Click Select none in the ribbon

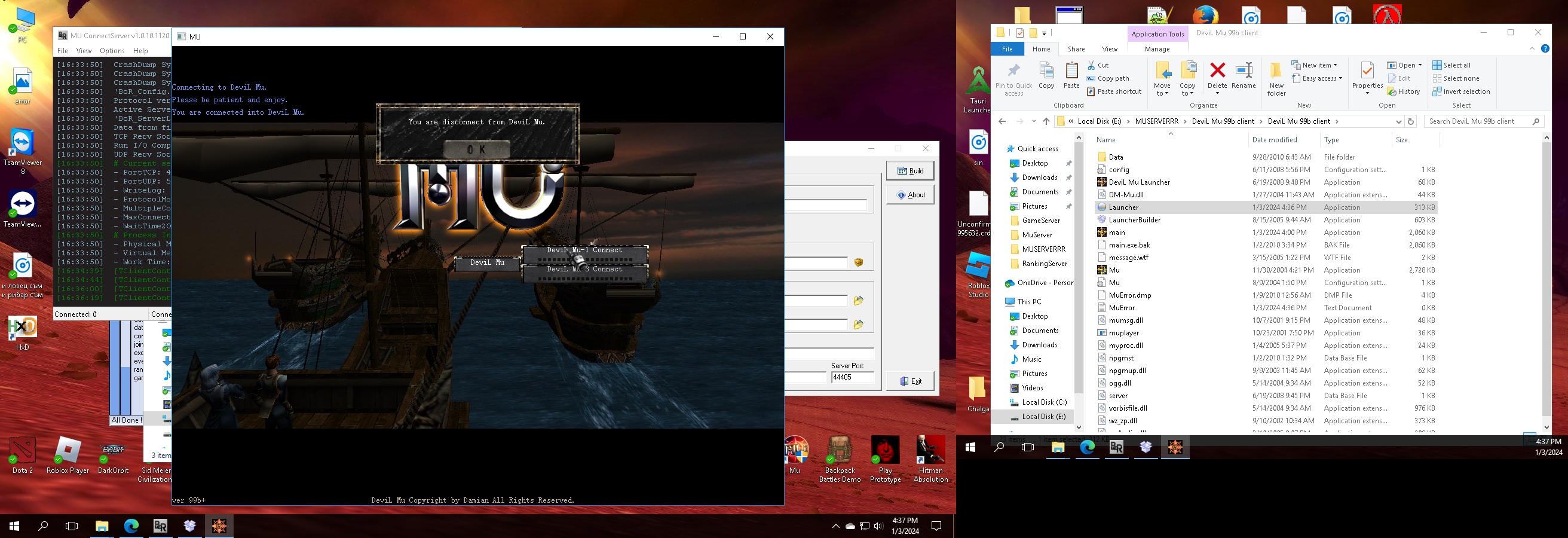click(1456, 78)
